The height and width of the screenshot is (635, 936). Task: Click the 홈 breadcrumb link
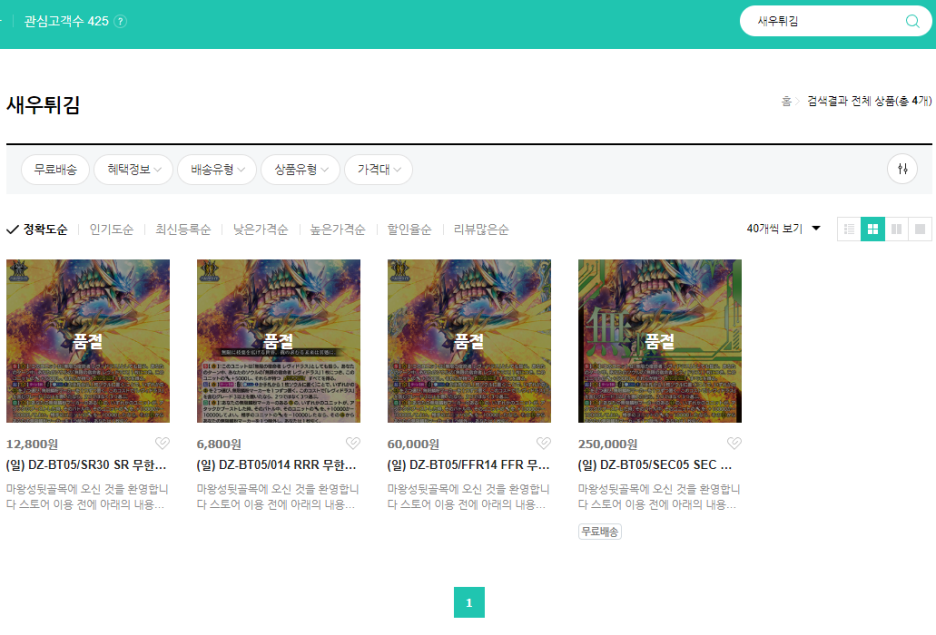click(x=786, y=101)
